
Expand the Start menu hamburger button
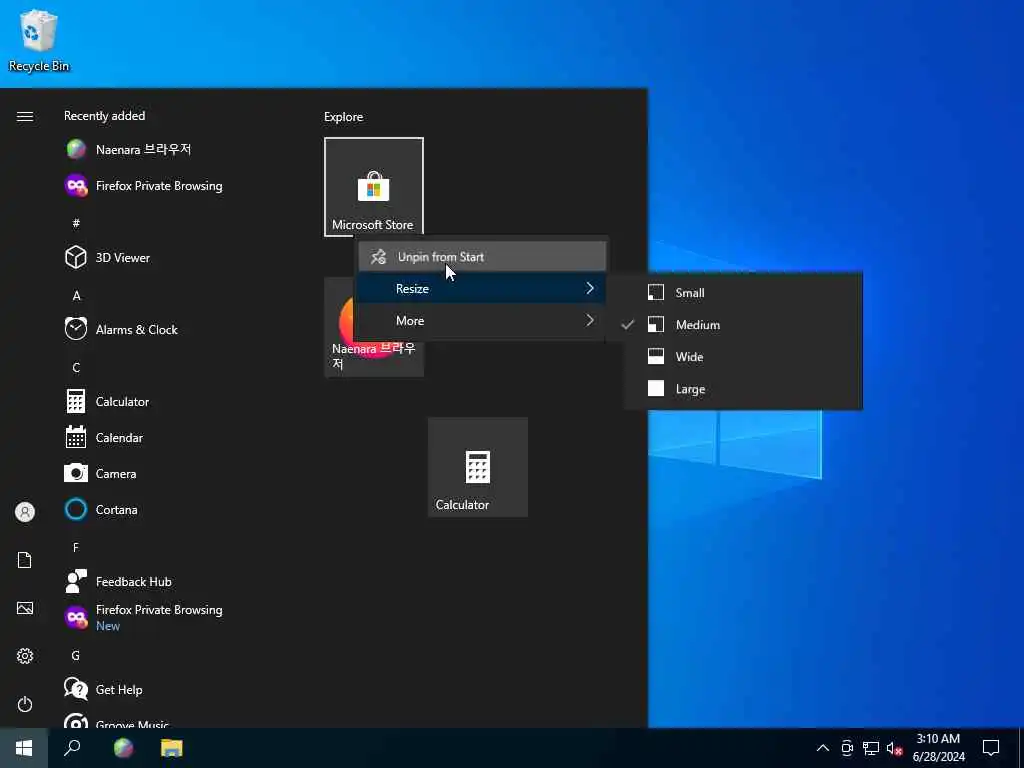tap(25, 116)
